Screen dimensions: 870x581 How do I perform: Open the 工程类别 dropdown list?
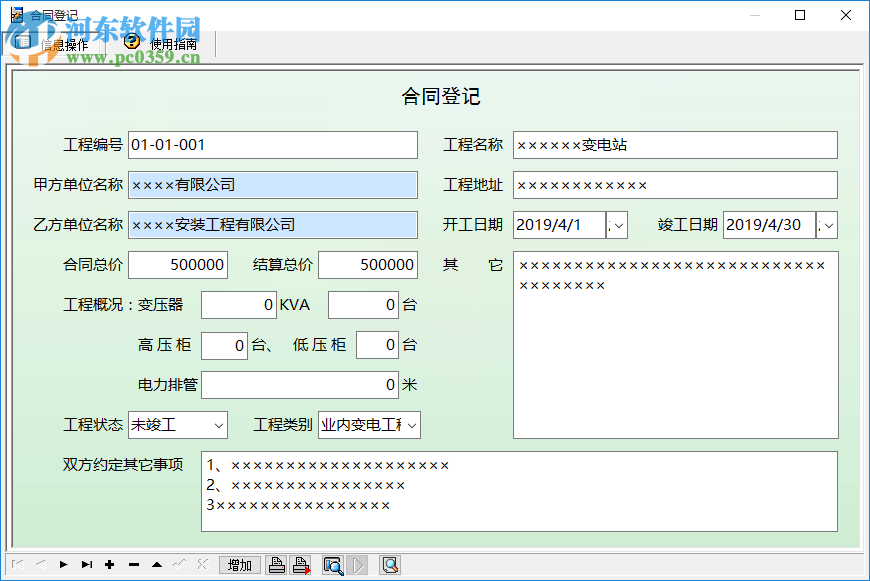[x=410, y=425]
